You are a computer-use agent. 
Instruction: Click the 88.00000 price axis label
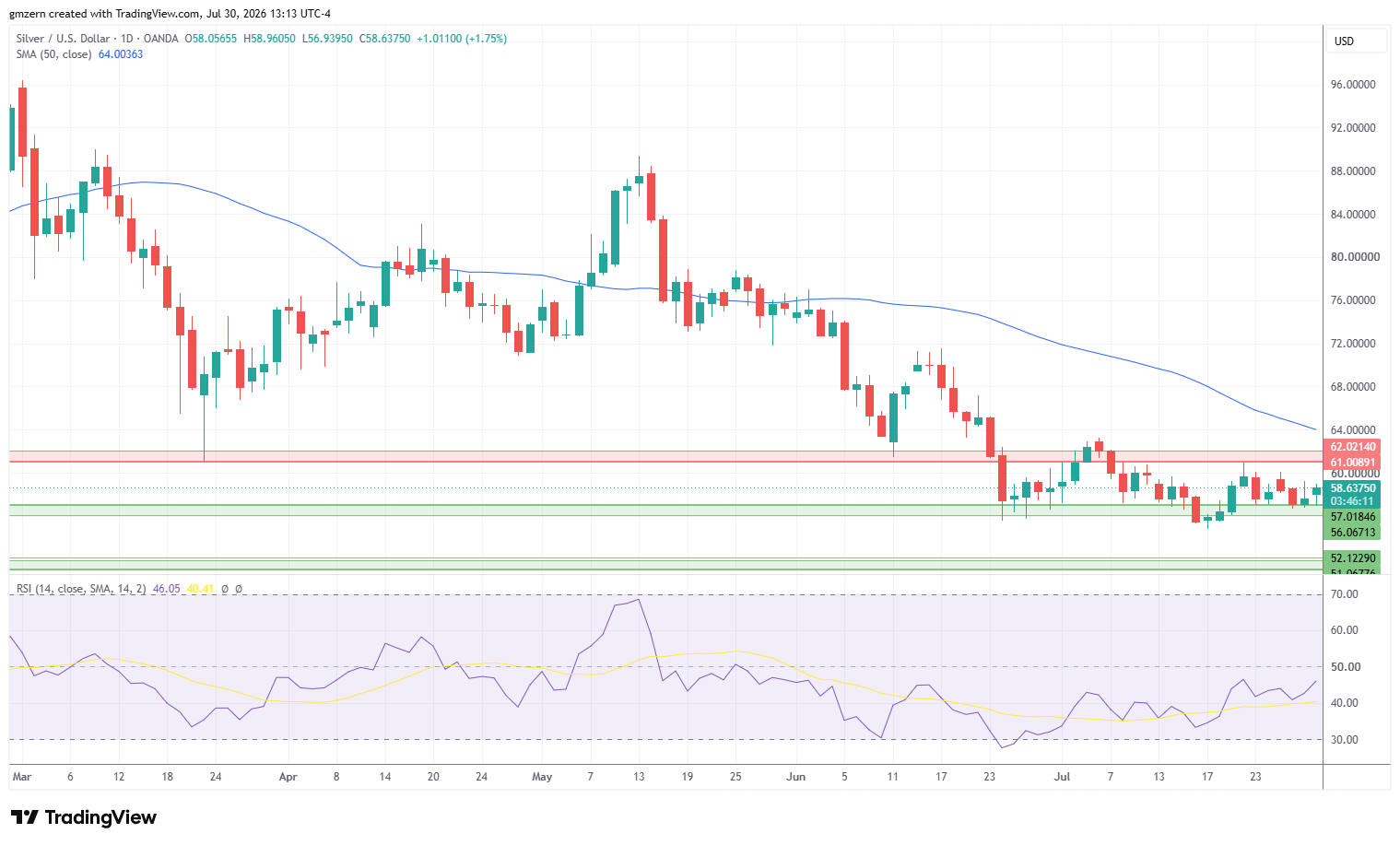(x=1352, y=171)
